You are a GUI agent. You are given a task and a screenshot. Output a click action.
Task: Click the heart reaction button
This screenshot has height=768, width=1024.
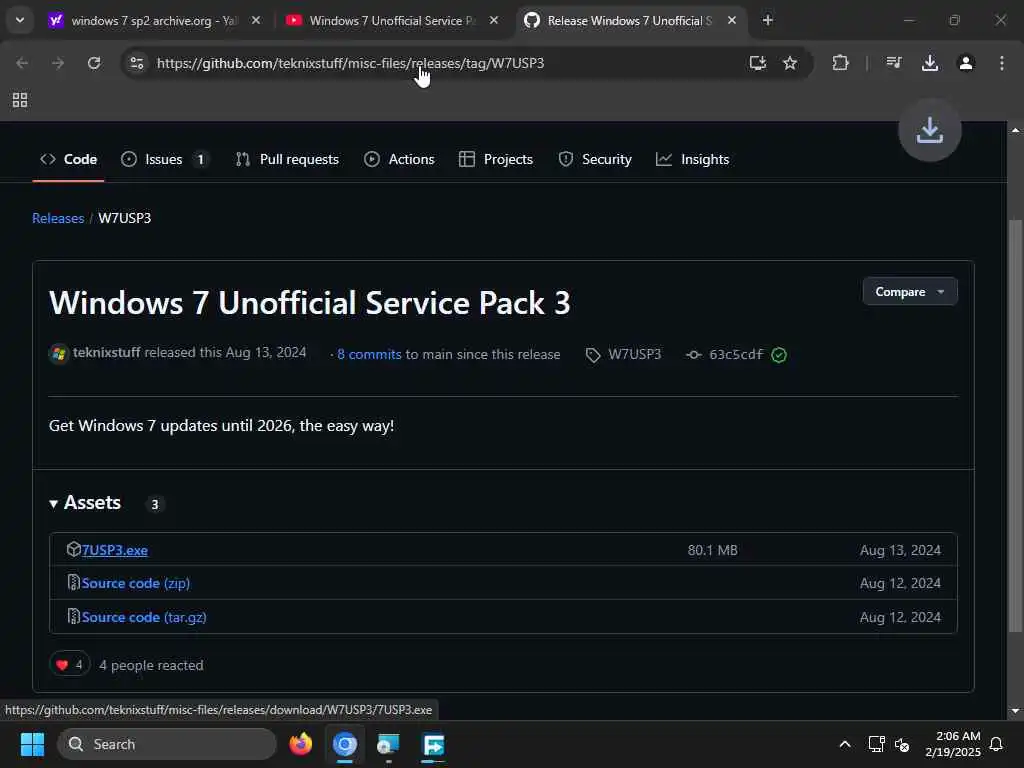pyautogui.click(x=69, y=665)
